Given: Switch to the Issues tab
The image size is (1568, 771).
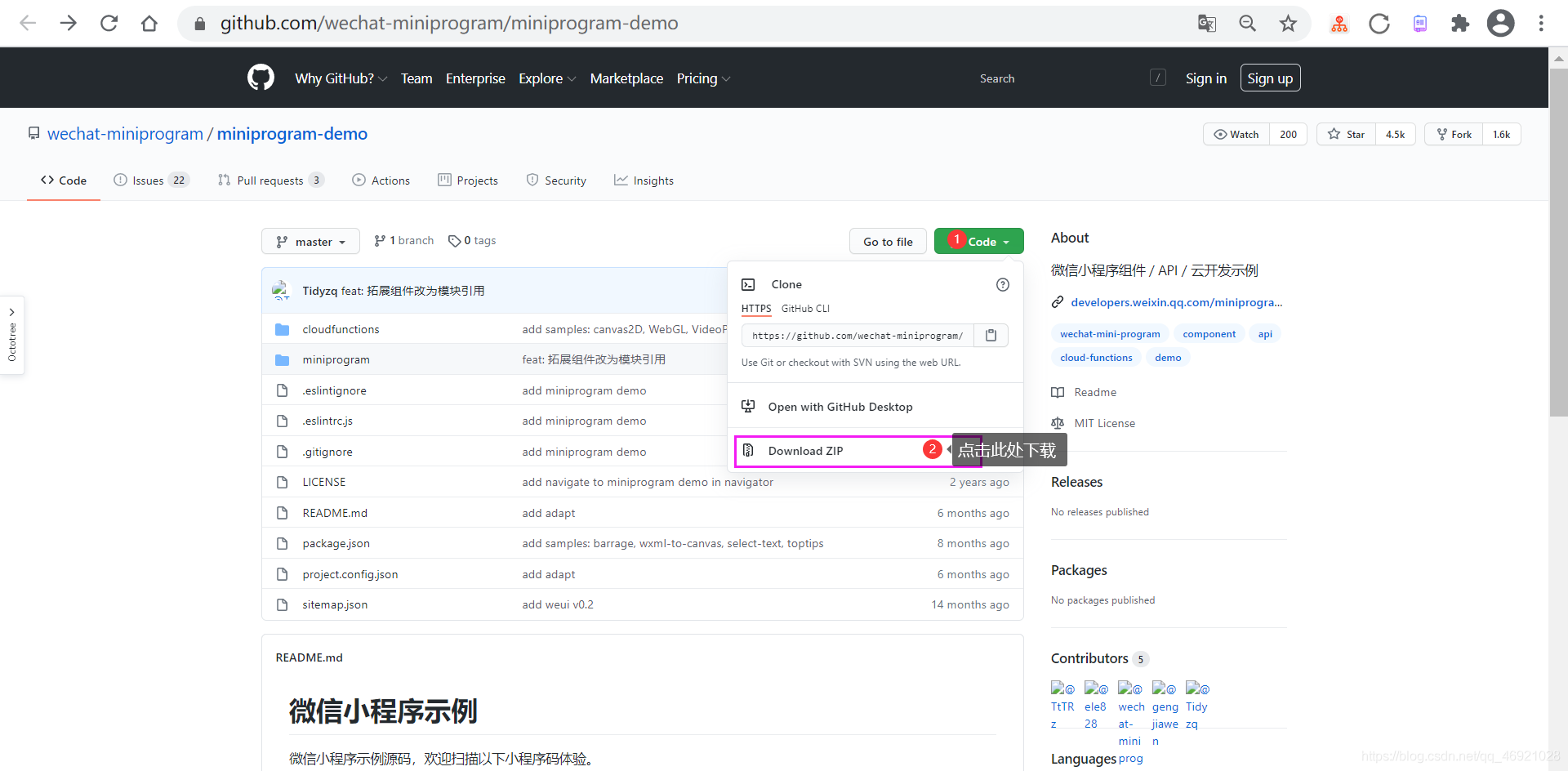Looking at the screenshot, I should pos(151,180).
